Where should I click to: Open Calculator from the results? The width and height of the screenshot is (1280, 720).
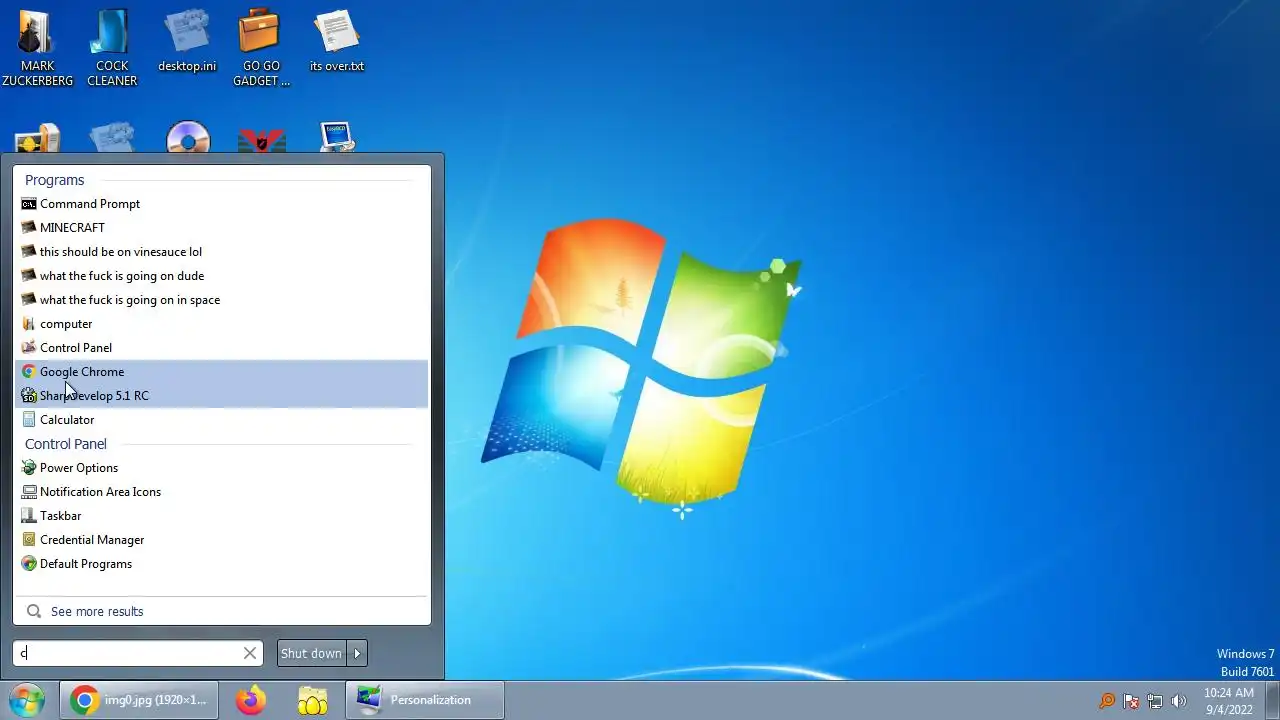click(x=222, y=420)
